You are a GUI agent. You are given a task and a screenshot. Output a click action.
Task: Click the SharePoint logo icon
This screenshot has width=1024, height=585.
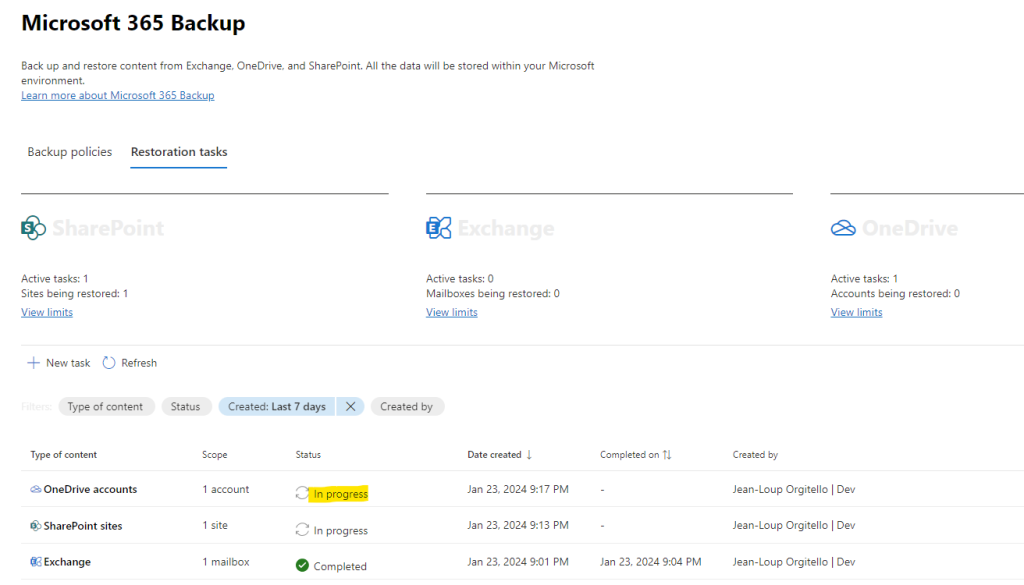(33, 228)
